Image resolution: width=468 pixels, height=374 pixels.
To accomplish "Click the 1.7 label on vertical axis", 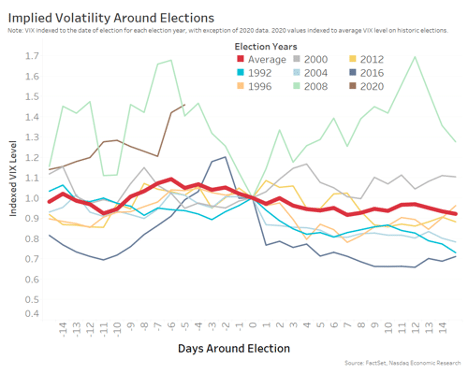I will pyautogui.click(x=32, y=56).
